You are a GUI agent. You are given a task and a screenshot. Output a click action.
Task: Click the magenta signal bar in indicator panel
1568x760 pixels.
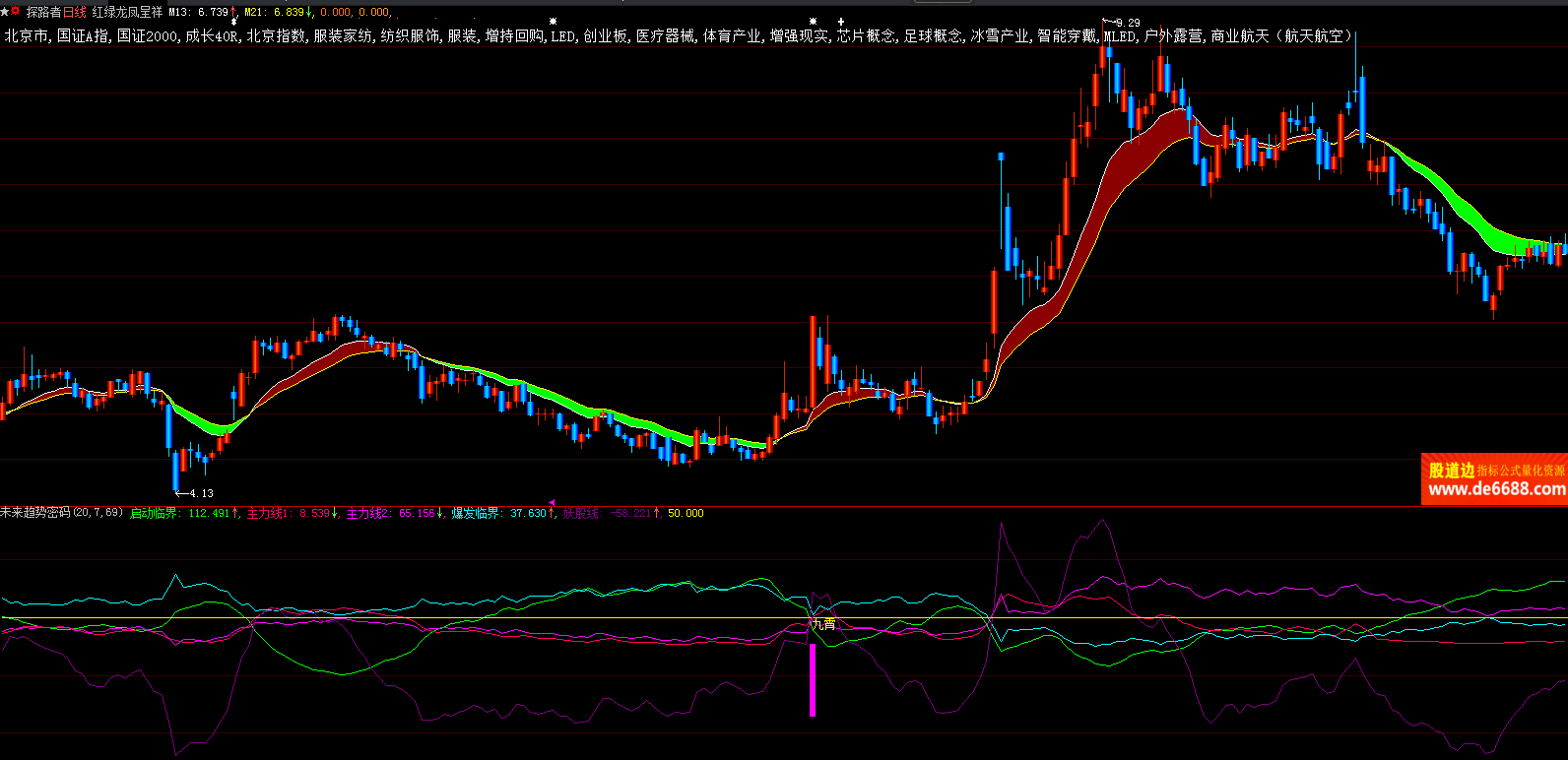(x=813, y=679)
